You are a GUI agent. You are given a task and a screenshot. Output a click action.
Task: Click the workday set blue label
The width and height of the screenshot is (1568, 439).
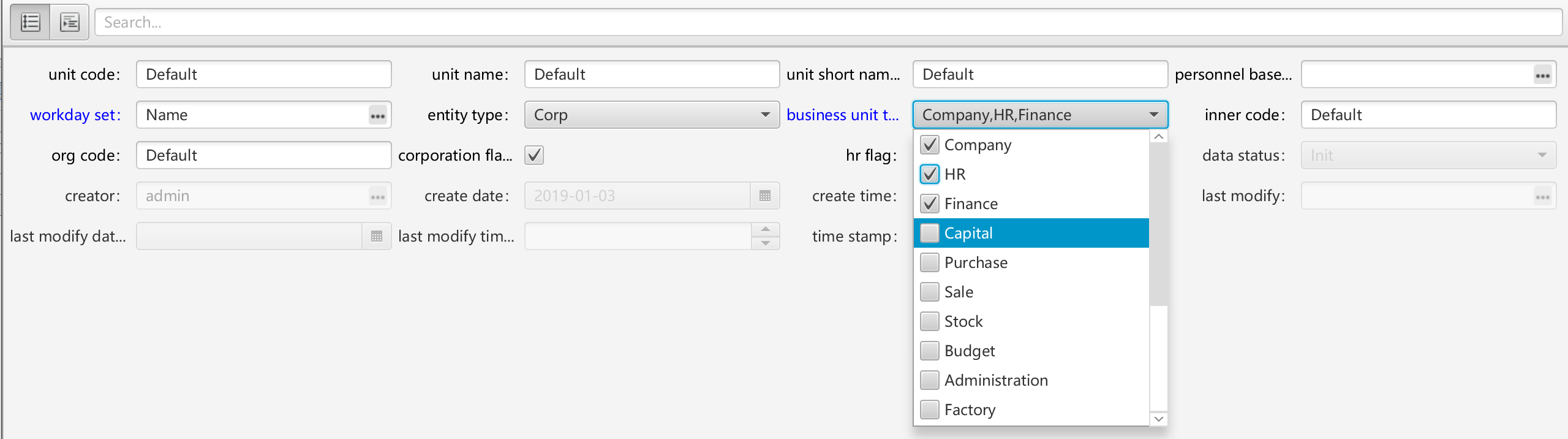[75, 115]
